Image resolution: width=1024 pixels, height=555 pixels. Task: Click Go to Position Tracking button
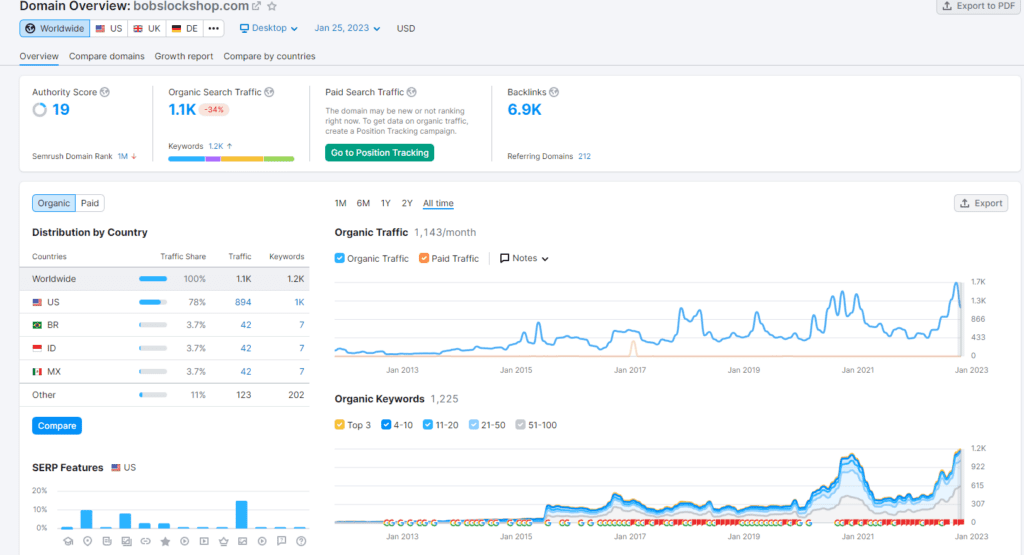(x=379, y=152)
